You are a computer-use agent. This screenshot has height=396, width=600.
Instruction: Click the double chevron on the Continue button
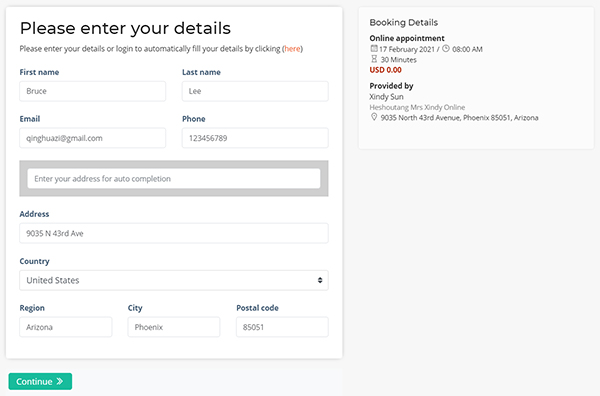[60, 381]
